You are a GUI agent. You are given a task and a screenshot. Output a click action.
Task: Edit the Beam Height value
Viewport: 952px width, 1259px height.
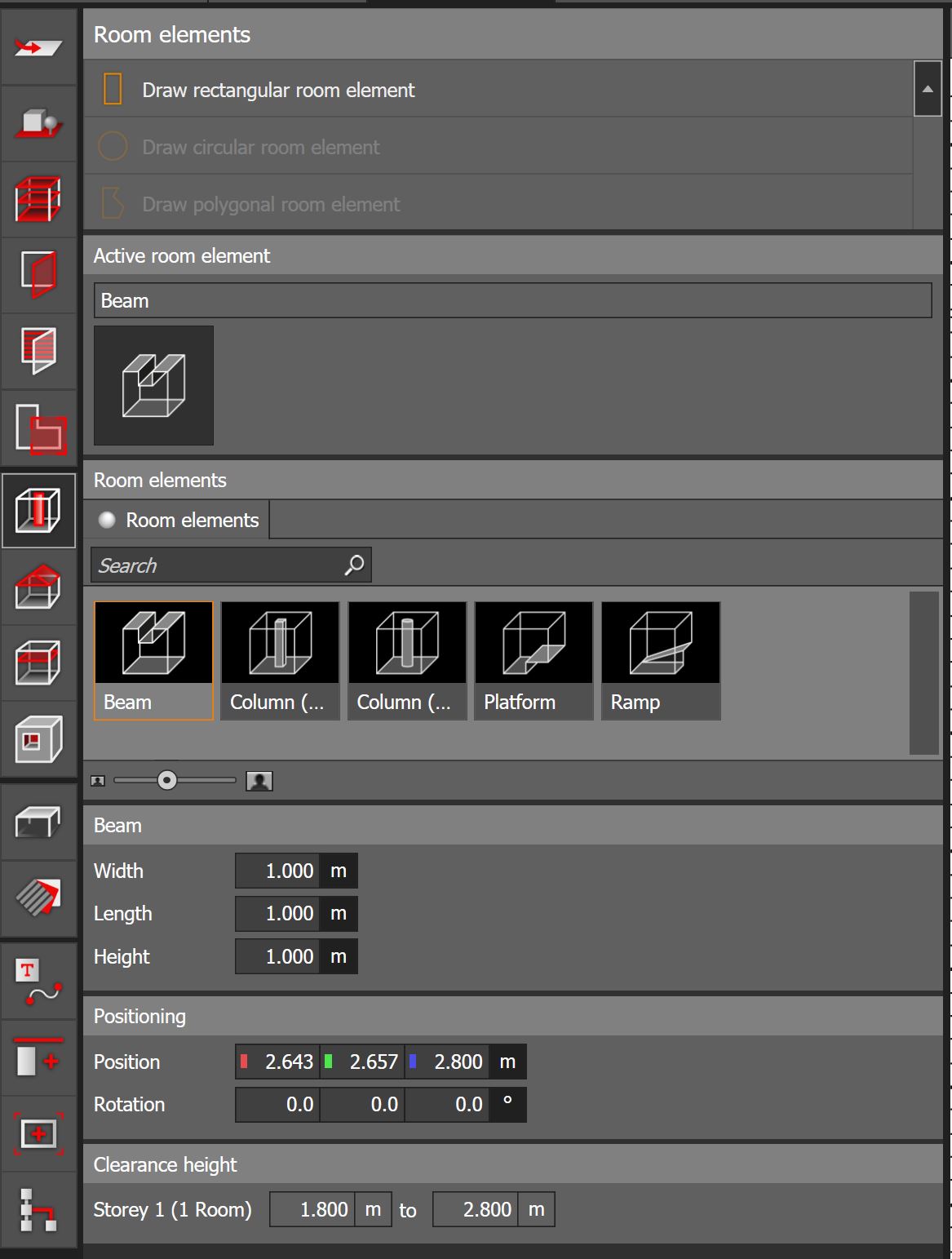coord(277,956)
